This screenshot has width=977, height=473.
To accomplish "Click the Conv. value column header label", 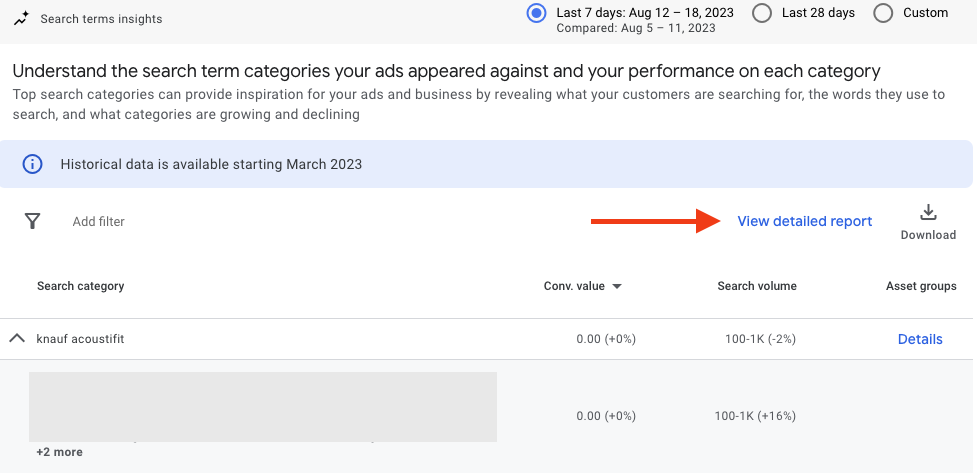I will 574,286.
